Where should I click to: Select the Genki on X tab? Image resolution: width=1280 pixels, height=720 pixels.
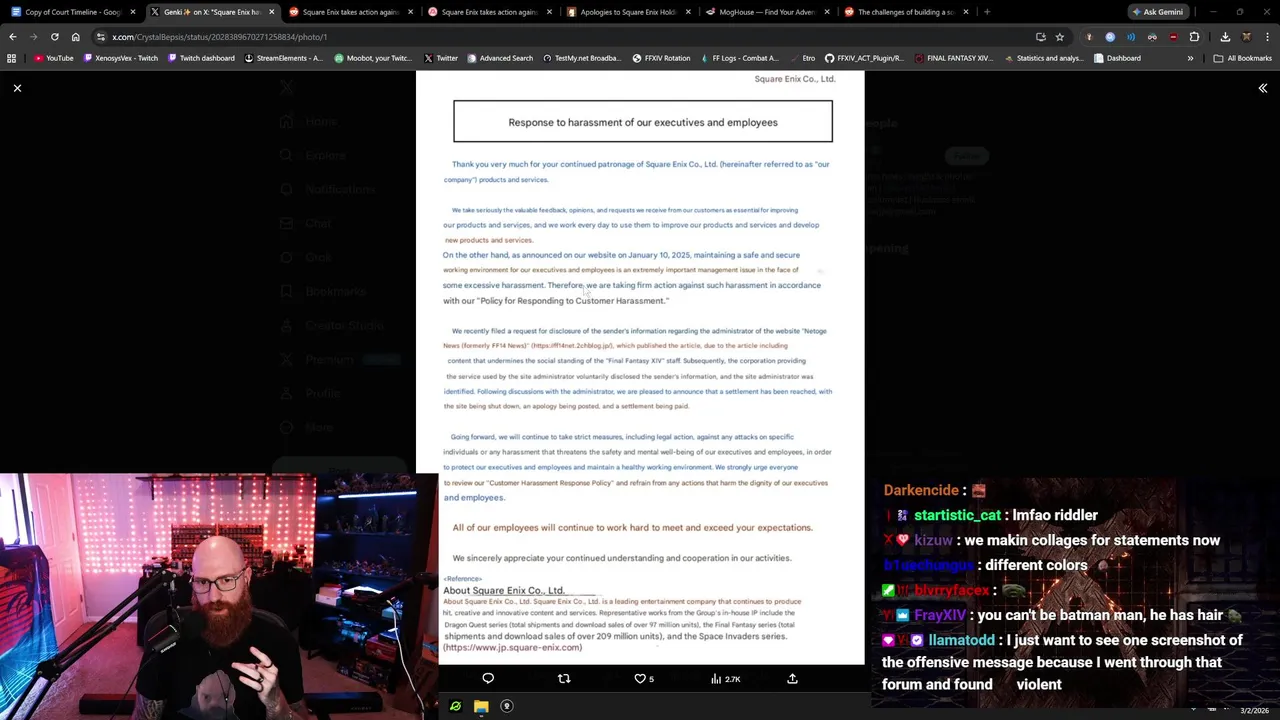coord(211,12)
